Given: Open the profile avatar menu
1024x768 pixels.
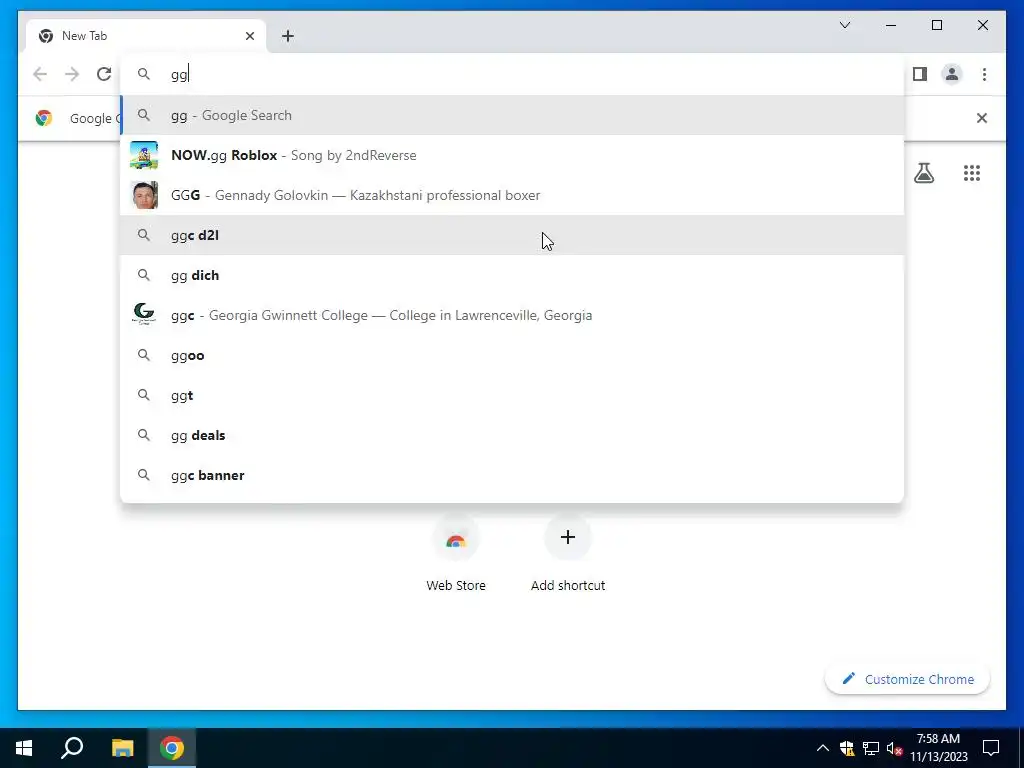Looking at the screenshot, I should pos(952,74).
